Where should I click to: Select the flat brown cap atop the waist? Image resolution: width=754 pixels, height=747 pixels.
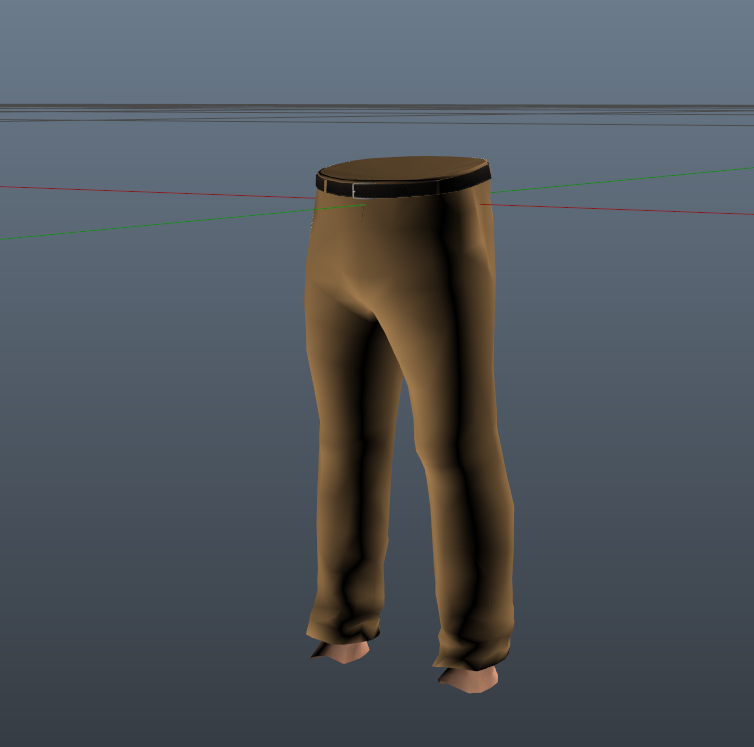pyautogui.click(x=403, y=168)
